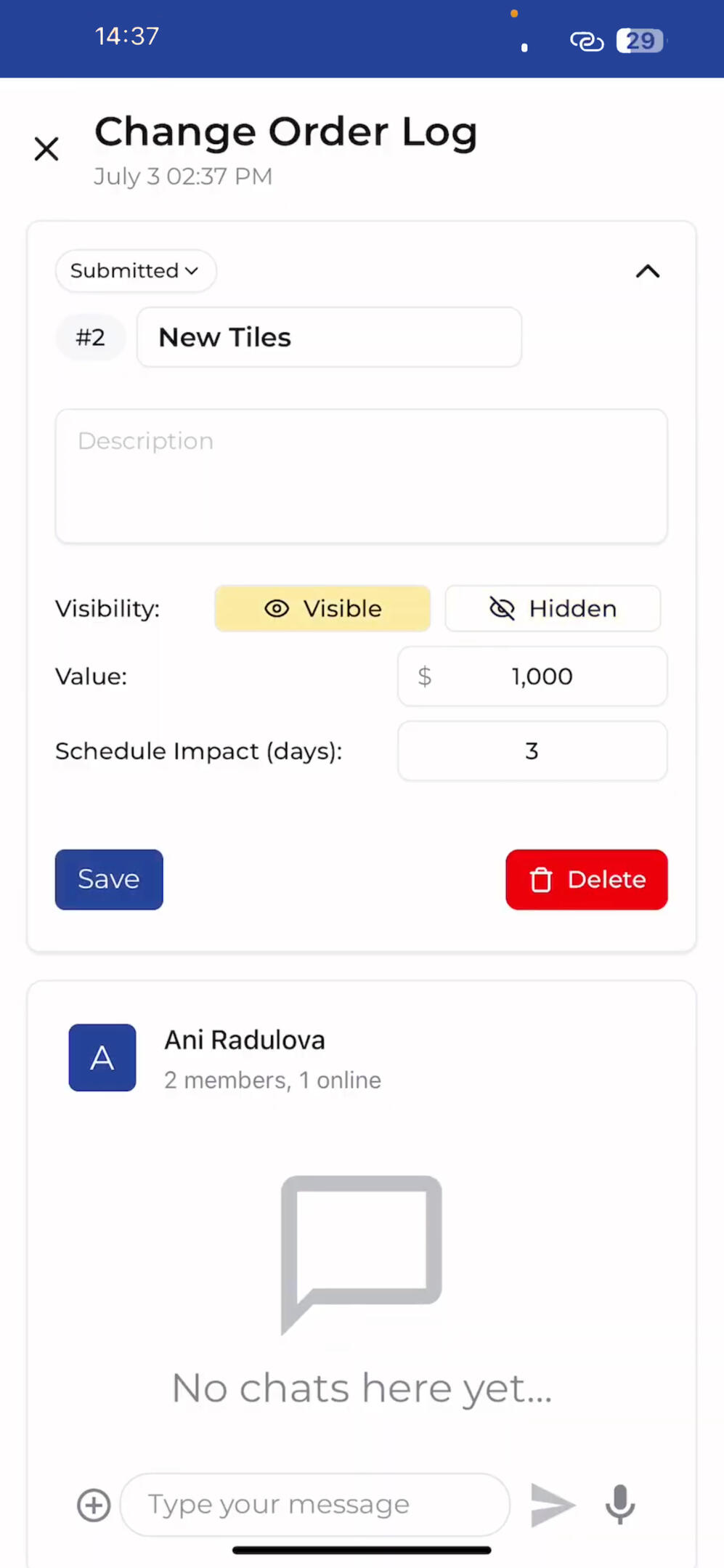Viewport: 724px width, 1568px height.
Task: Set visibility to Visible
Action: [322, 608]
